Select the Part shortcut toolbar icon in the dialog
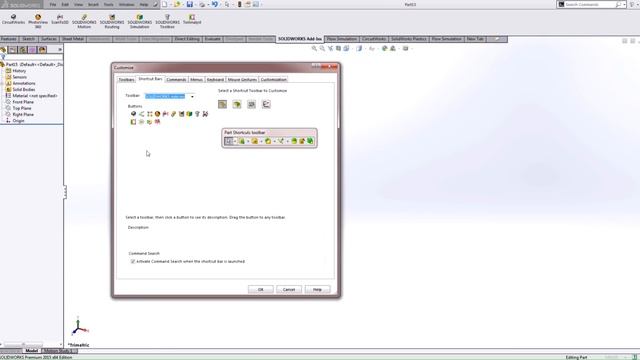The height and width of the screenshot is (360, 640). (222, 104)
